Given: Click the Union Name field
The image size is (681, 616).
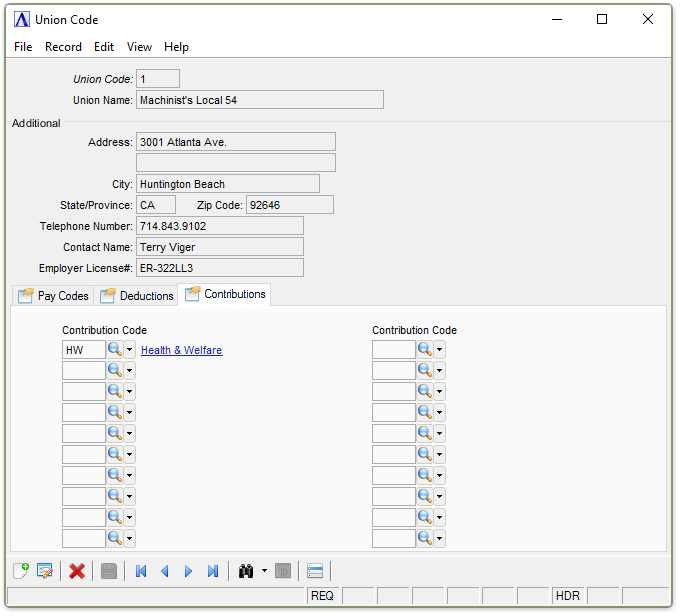Looking at the screenshot, I should click(x=259, y=100).
